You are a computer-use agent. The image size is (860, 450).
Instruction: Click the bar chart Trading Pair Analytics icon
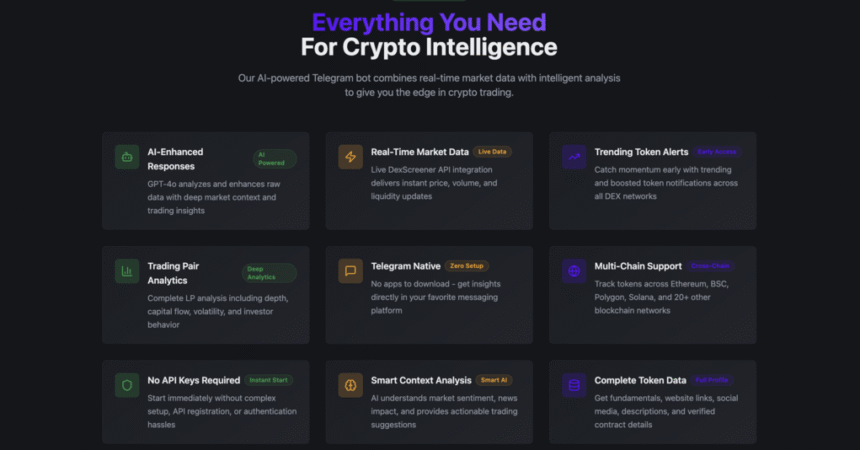tap(127, 271)
